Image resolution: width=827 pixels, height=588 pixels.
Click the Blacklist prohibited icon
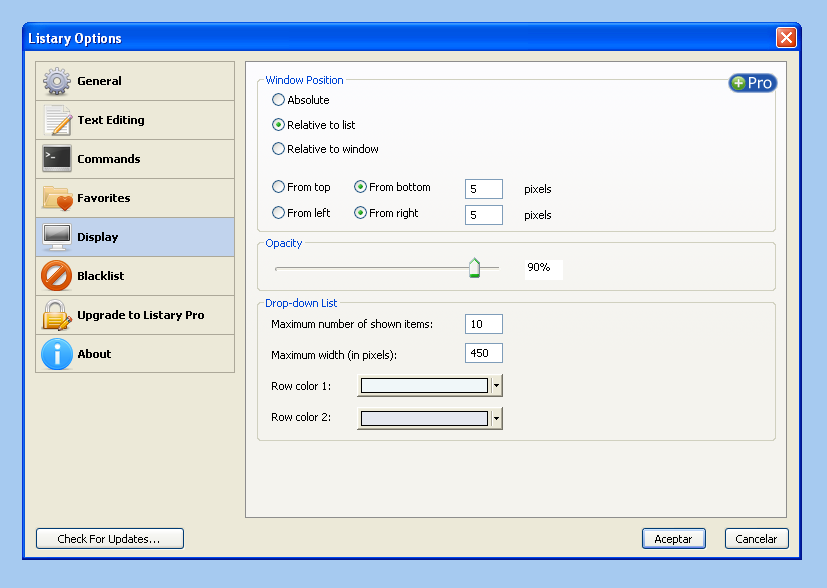[x=56, y=276]
